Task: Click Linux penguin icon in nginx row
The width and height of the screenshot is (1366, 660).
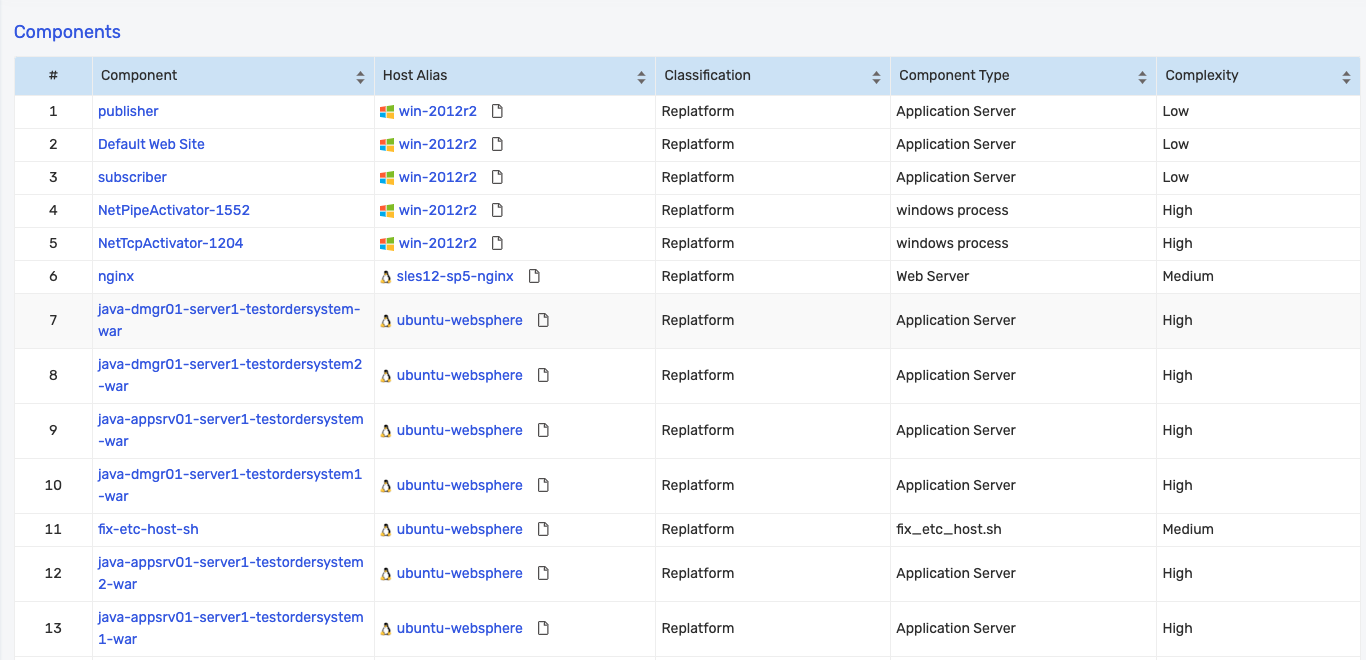Action: tap(386, 277)
